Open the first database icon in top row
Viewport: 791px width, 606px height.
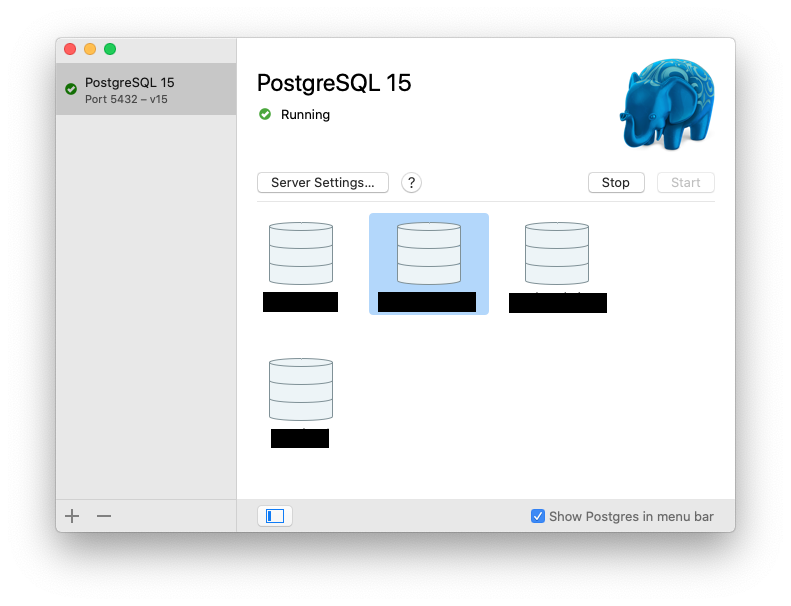[x=301, y=253]
